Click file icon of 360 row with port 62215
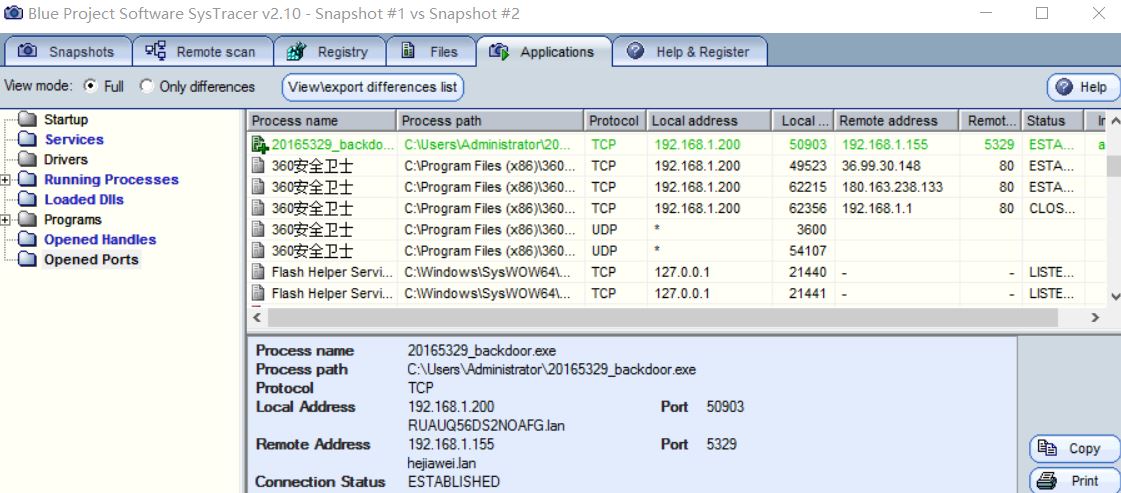The height and width of the screenshot is (493, 1121). pyautogui.click(x=259, y=187)
